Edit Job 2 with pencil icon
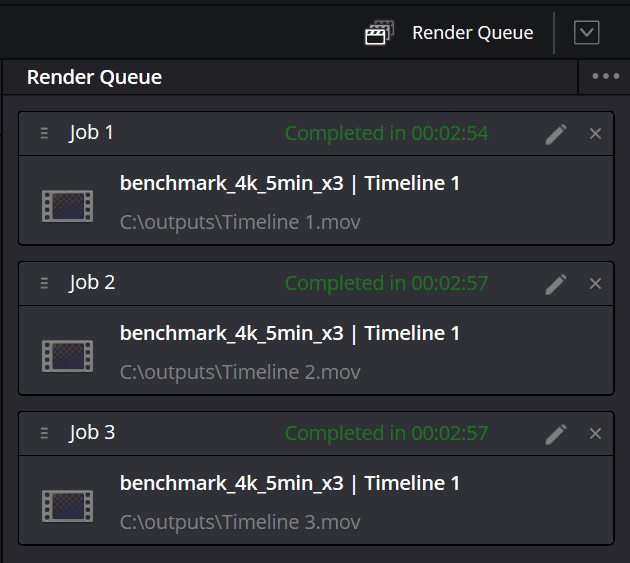The width and height of the screenshot is (630, 563). coord(556,284)
